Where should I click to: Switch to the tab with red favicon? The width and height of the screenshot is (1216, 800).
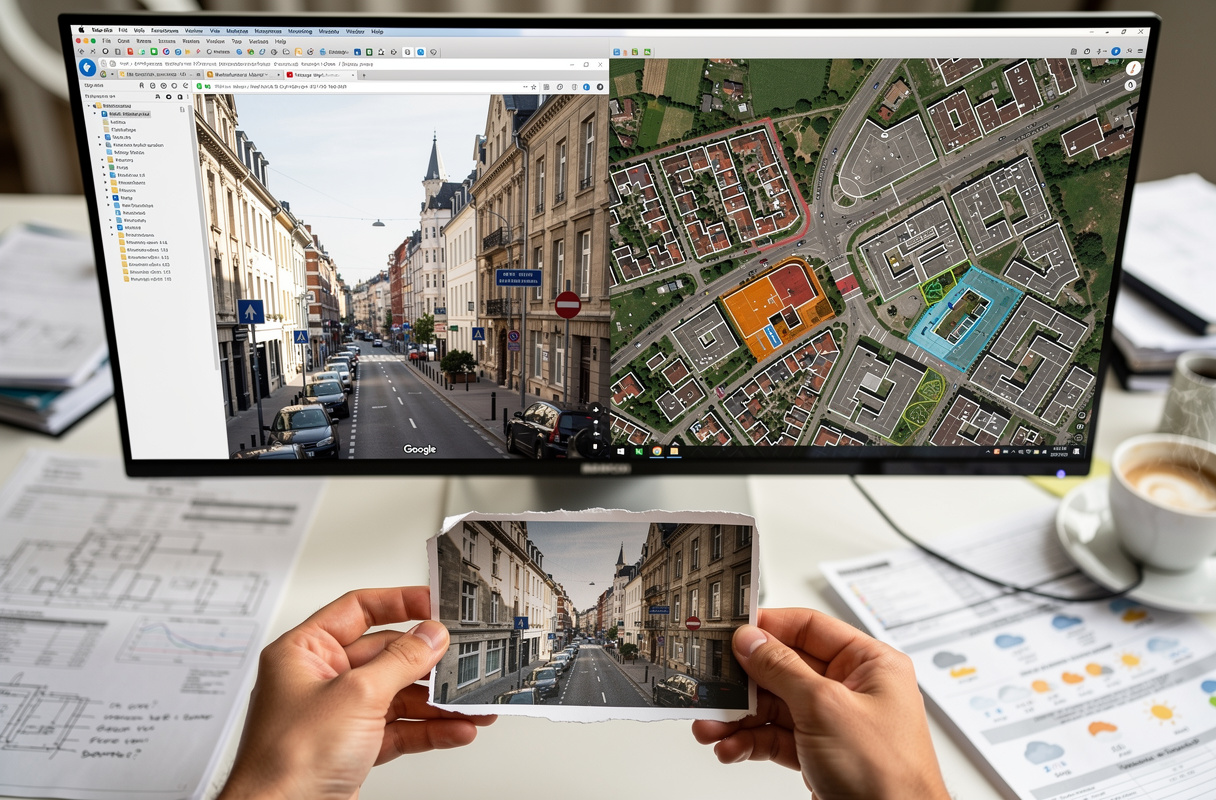point(320,75)
